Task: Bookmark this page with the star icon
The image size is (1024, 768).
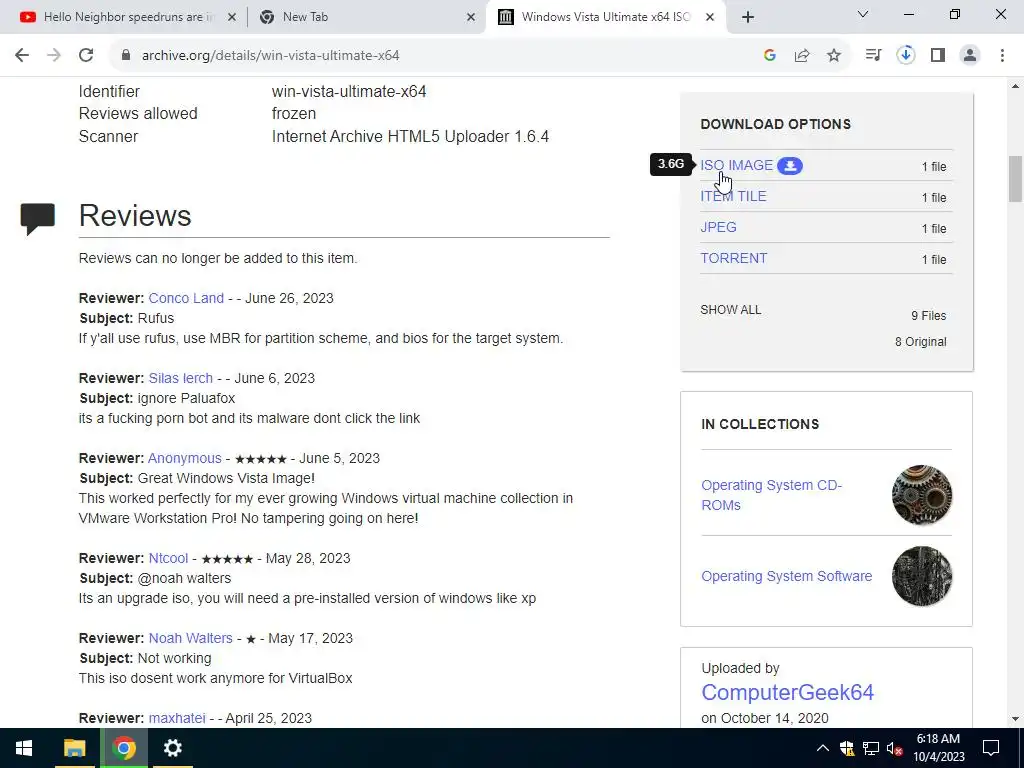Action: coord(834,56)
